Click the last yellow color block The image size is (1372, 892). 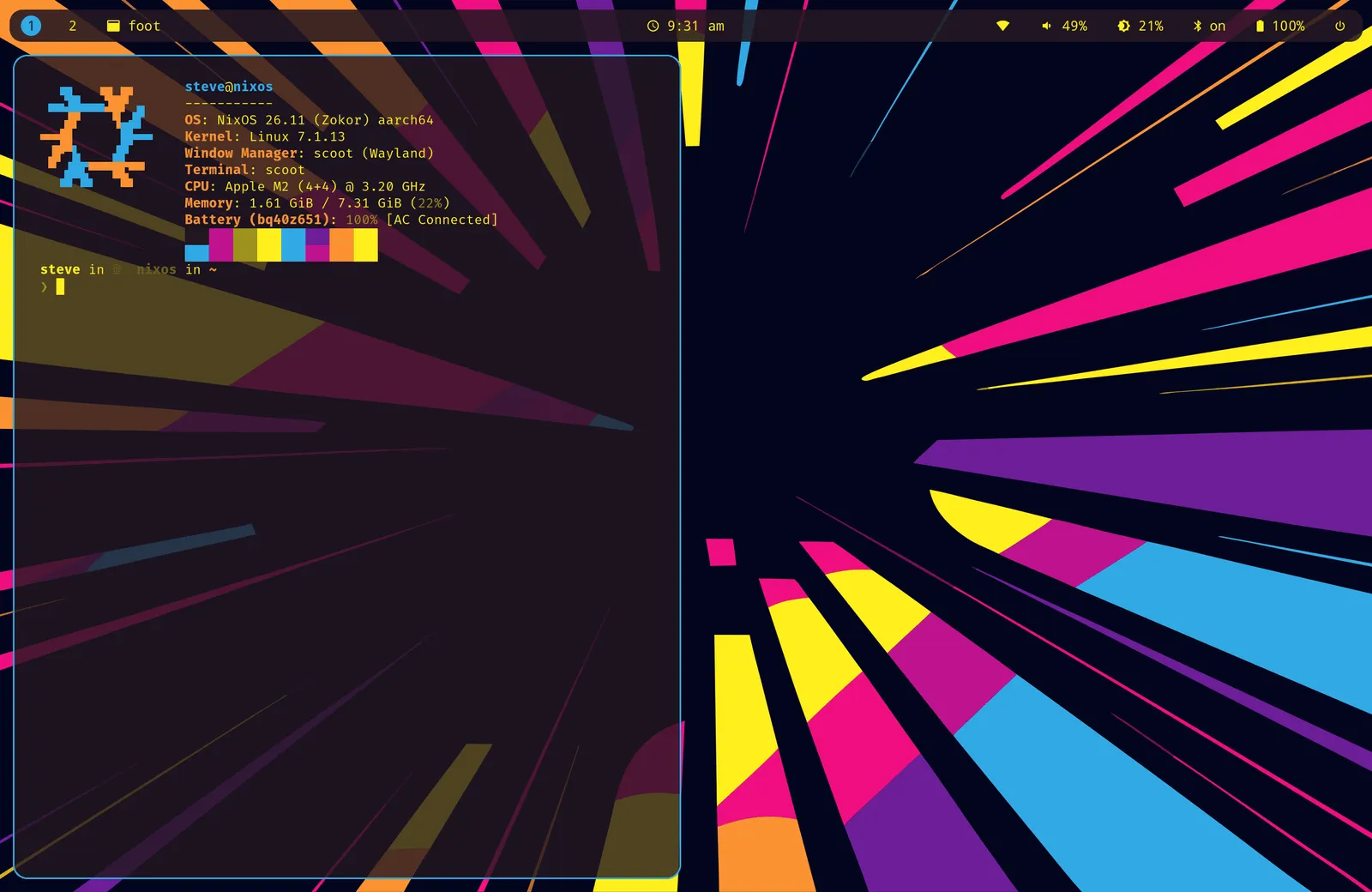point(365,245)
